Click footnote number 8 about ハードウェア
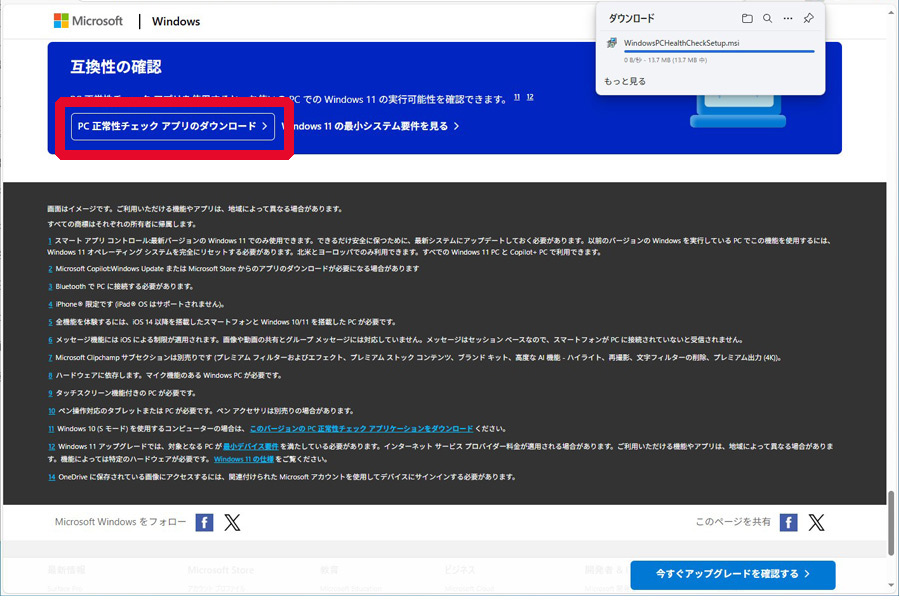Screen dimensions: 900x600 (51, 376)
